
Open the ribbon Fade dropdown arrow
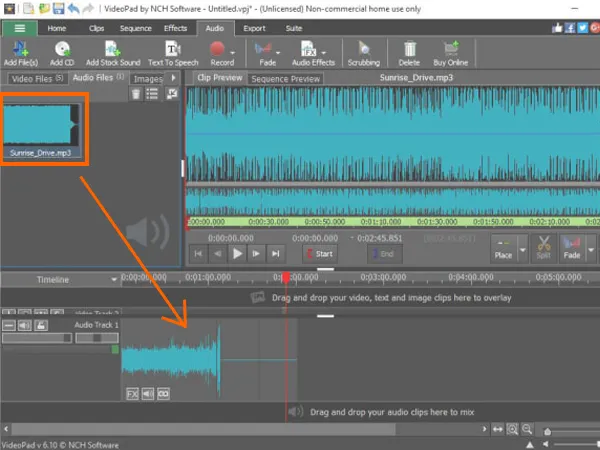278,52
